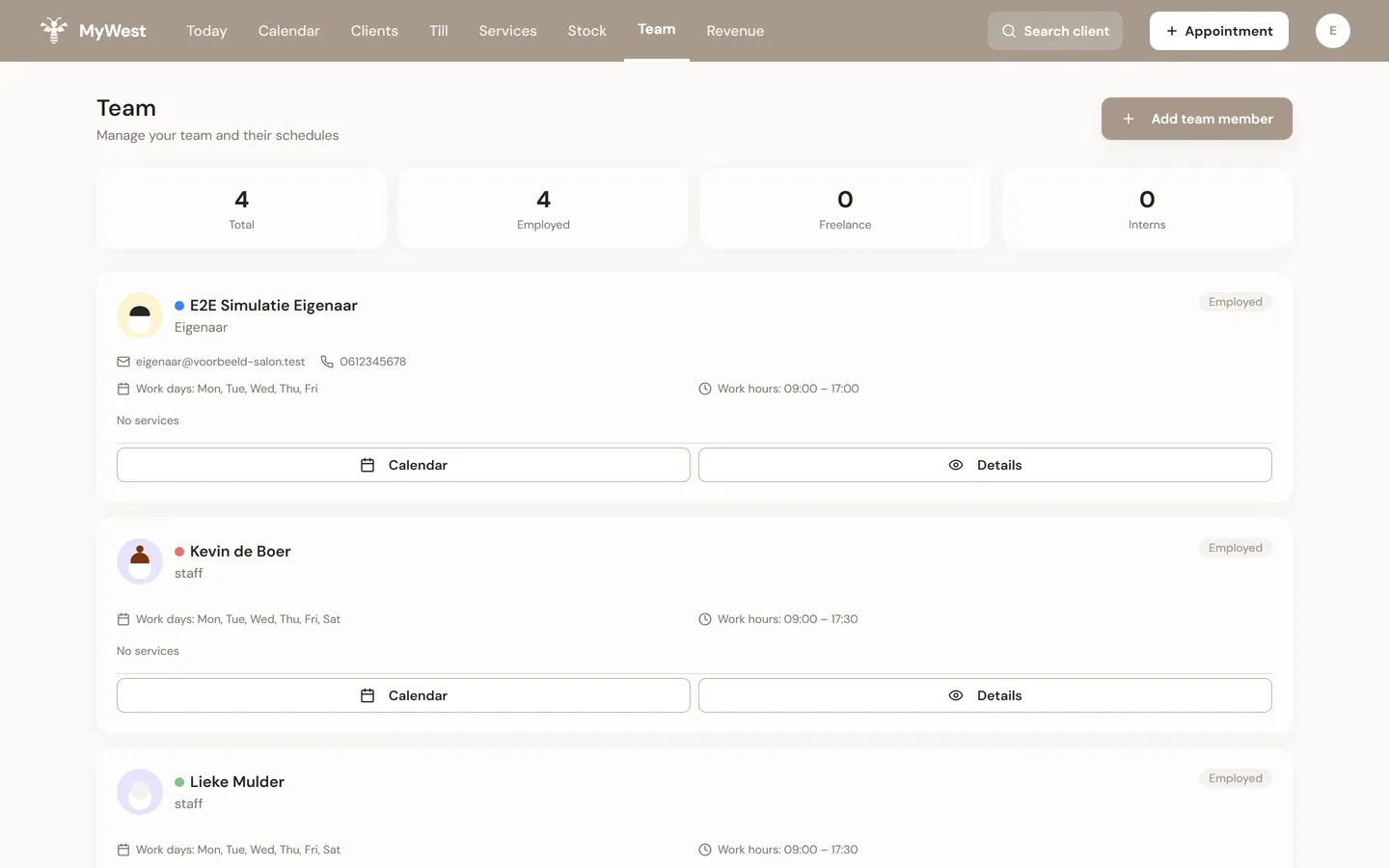Click the Interns count card
Screen dimensions: 1389x868
point(1147,208)
